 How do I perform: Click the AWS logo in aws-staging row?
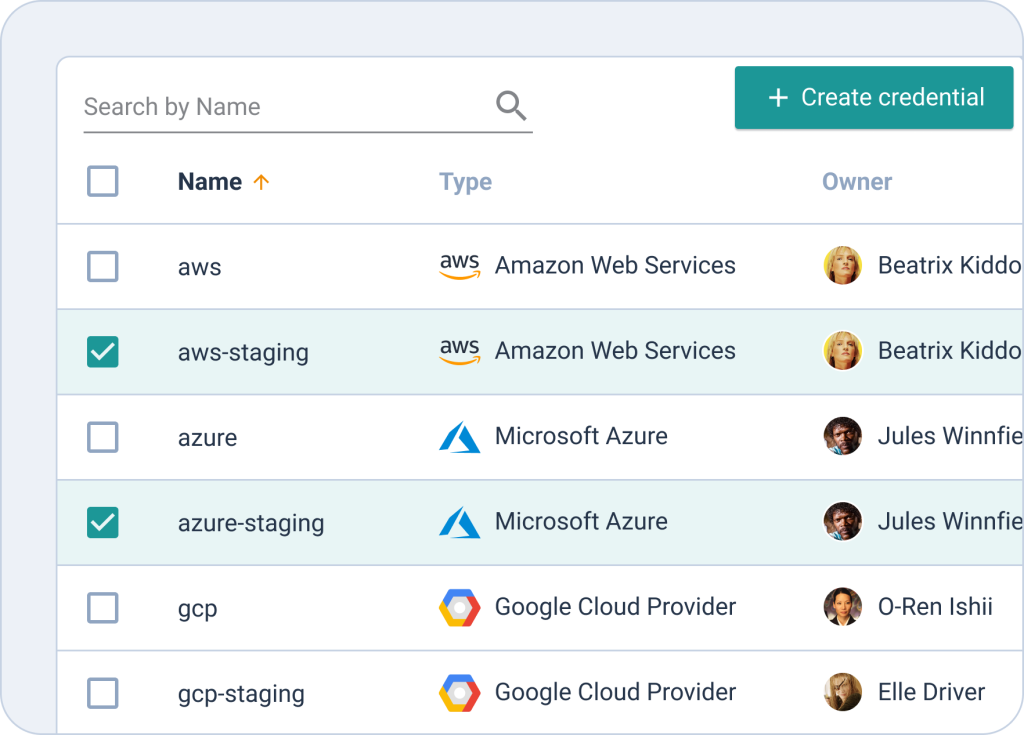point(459,352)
